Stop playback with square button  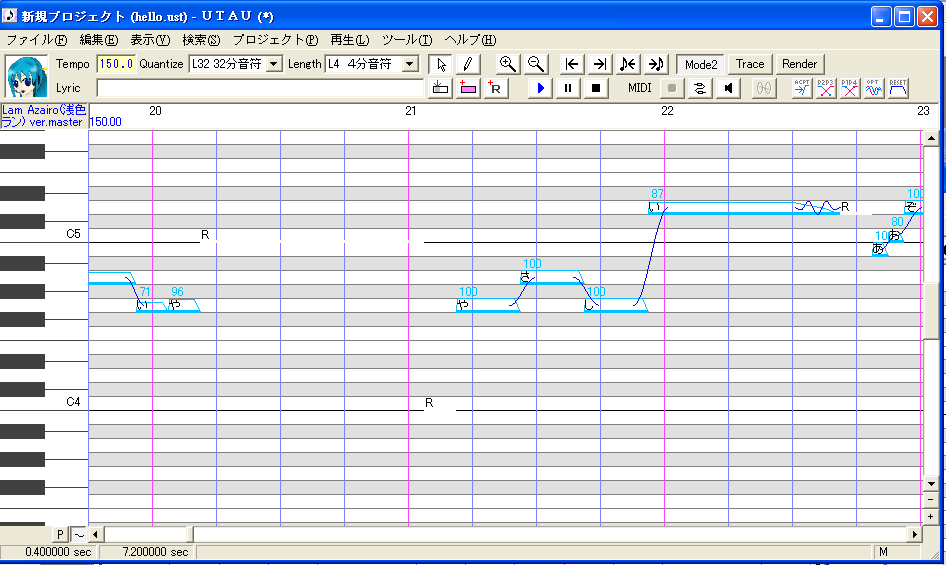click(595, 88)
